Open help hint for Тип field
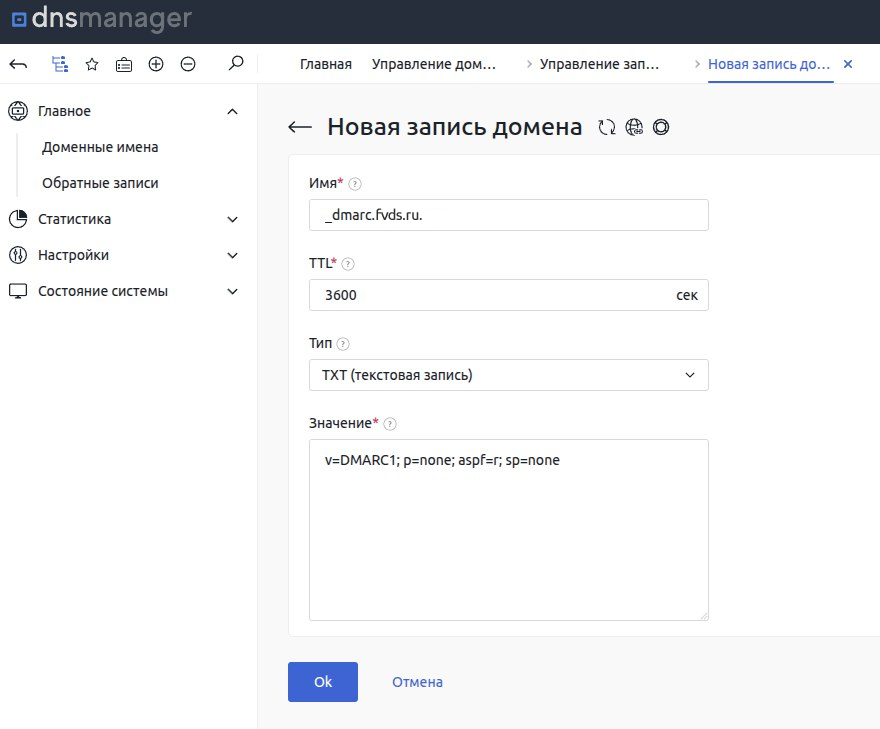 point(343,343)
